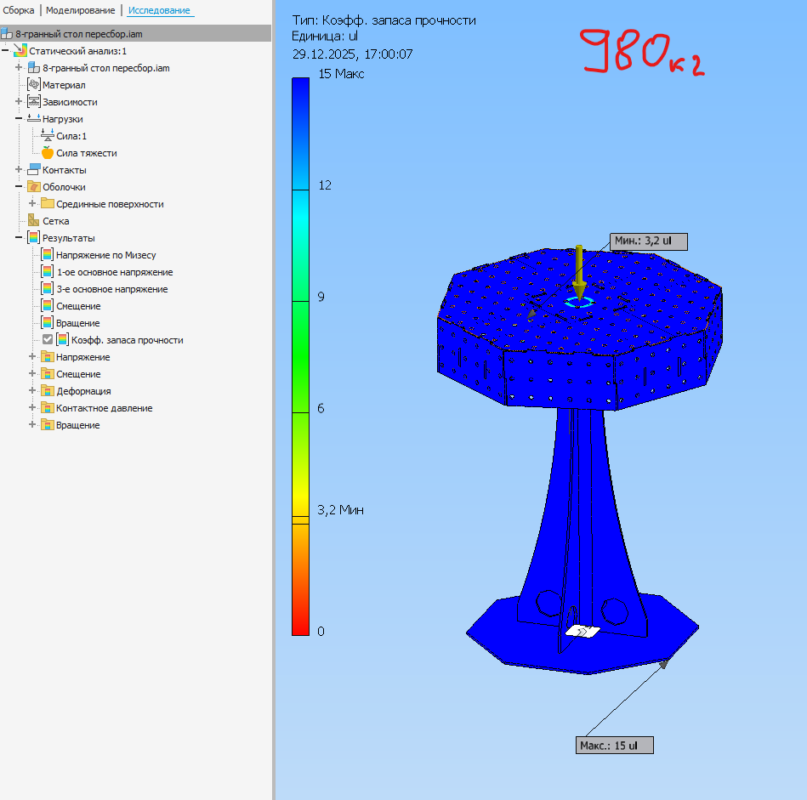Open the Сила тяжести gravity icon
Viewport: 807px width, 800px height.
[x=48, y=153]
